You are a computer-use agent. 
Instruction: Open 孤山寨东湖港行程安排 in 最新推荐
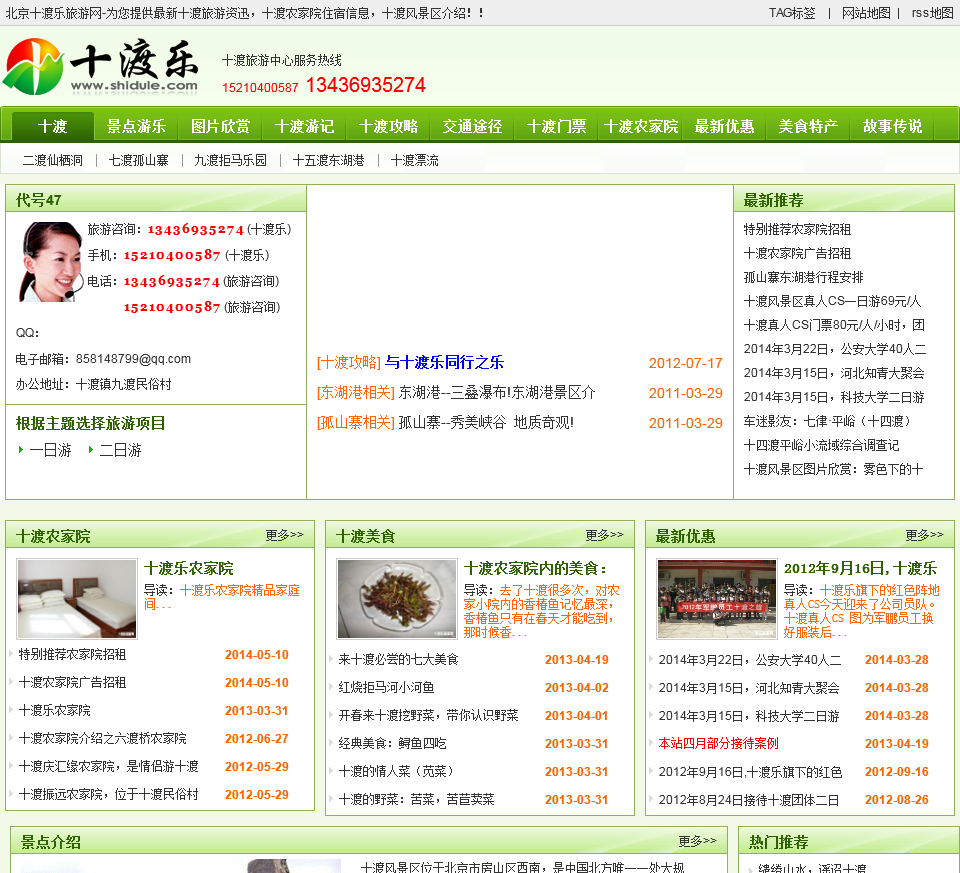[803, 277]
